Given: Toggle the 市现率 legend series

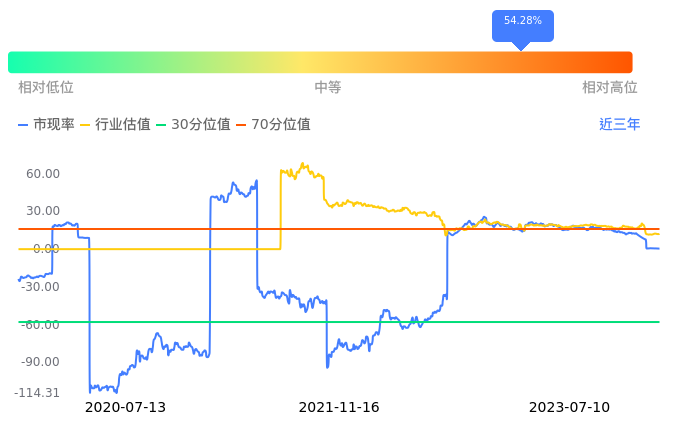Looking at the screenshot, I should click(46, 125).
